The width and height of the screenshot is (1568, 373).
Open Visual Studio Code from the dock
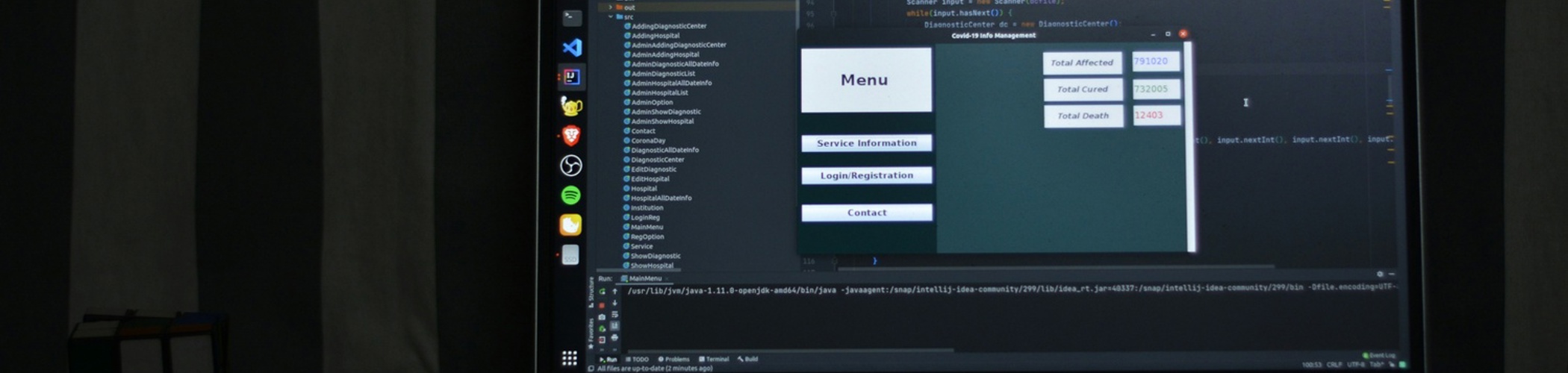coord(571,48)
